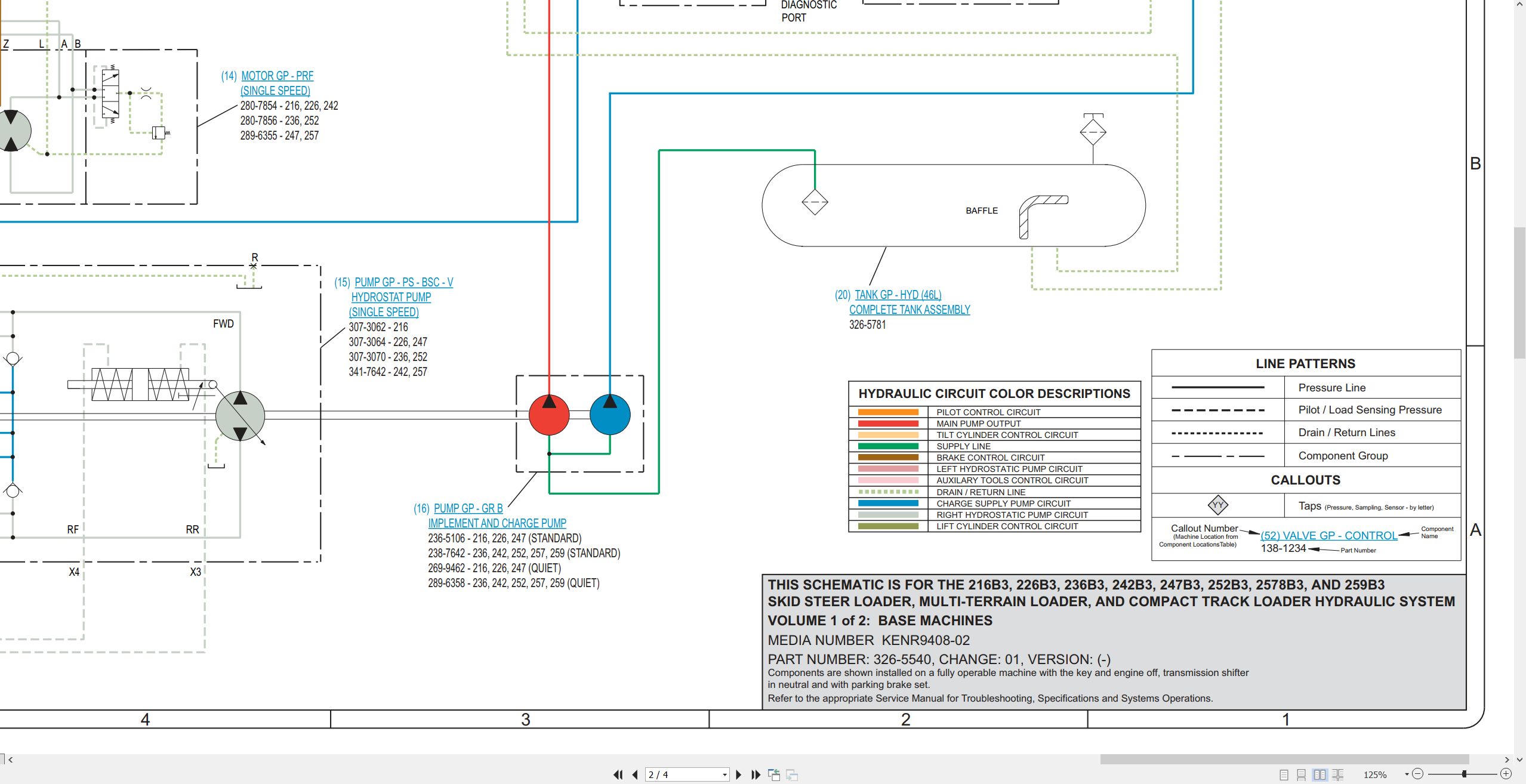Image resolution: width=1526 pixels, height=784 pixels.
Task: Click the olive LIFT CYLINDER CONTROL CIRCUIT swatch
Action: click(x=888, y=526)
